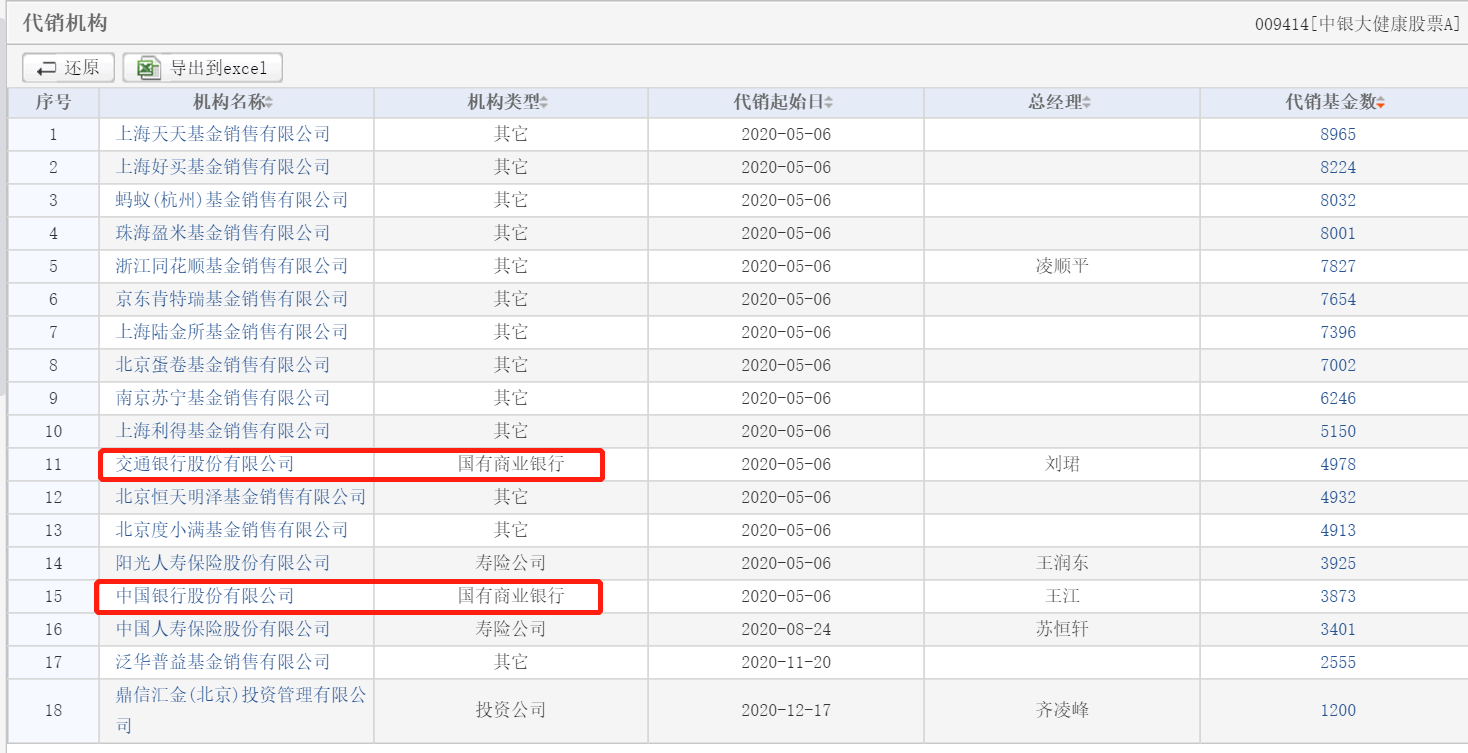Open 浙江同花顺基金销售有限公司 link
The height and width of the screenshot is (753, 1468).
point(232,266)
